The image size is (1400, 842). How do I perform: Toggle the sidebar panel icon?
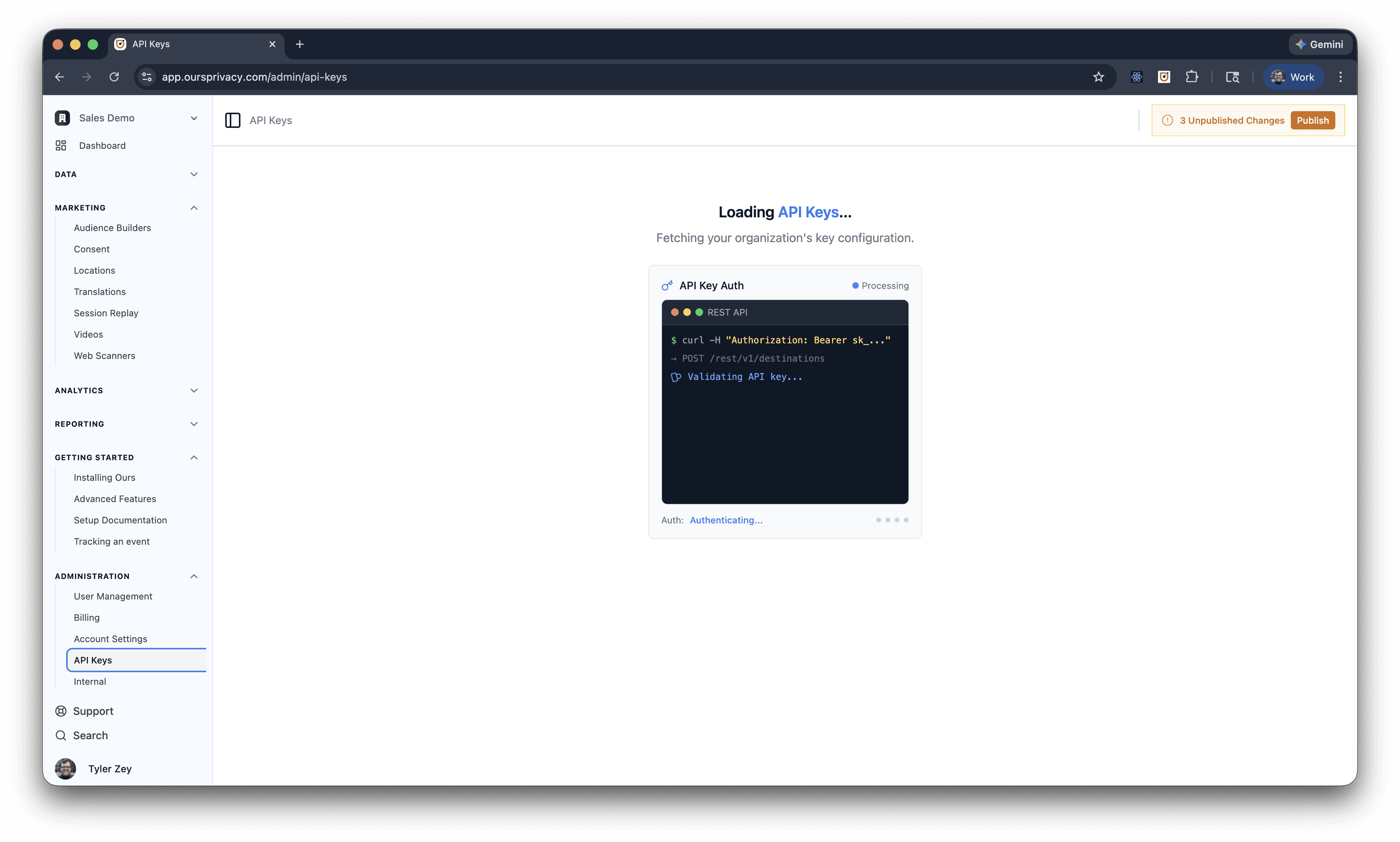pyautogui.click(x=232, y=120)
